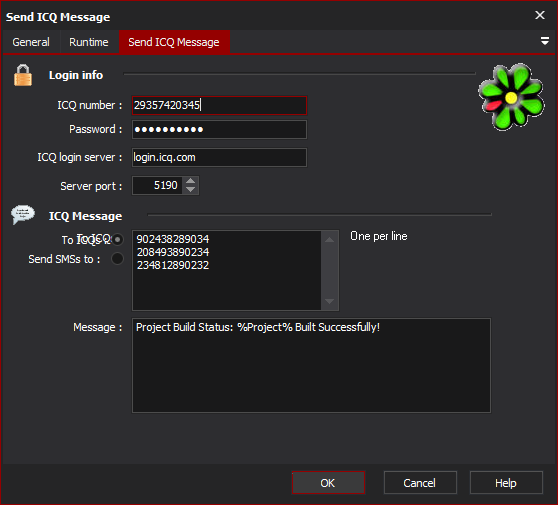Click recipient number 234812890232
558x505 pixels.
click(173, 265)
